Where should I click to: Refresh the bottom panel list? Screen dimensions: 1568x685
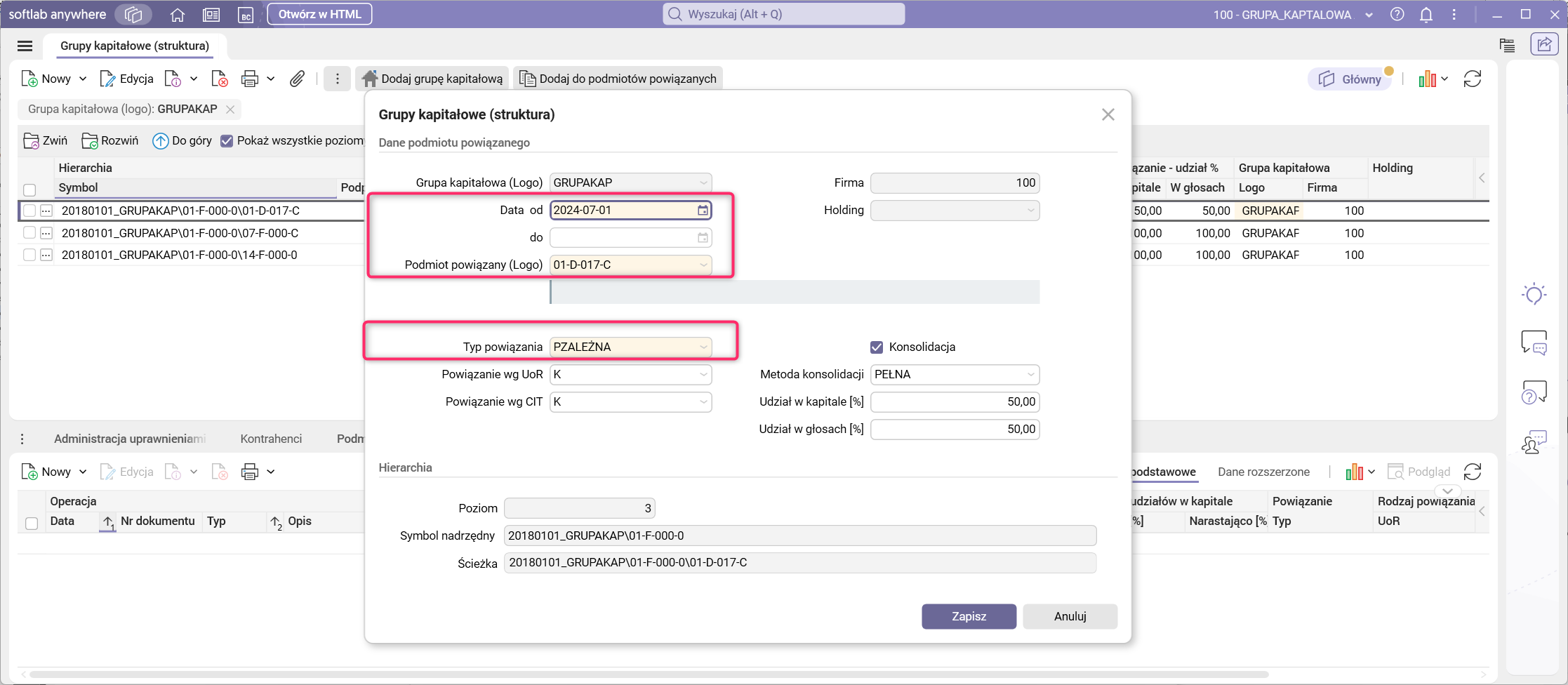pyautogui.click(x=1473, y=472)
